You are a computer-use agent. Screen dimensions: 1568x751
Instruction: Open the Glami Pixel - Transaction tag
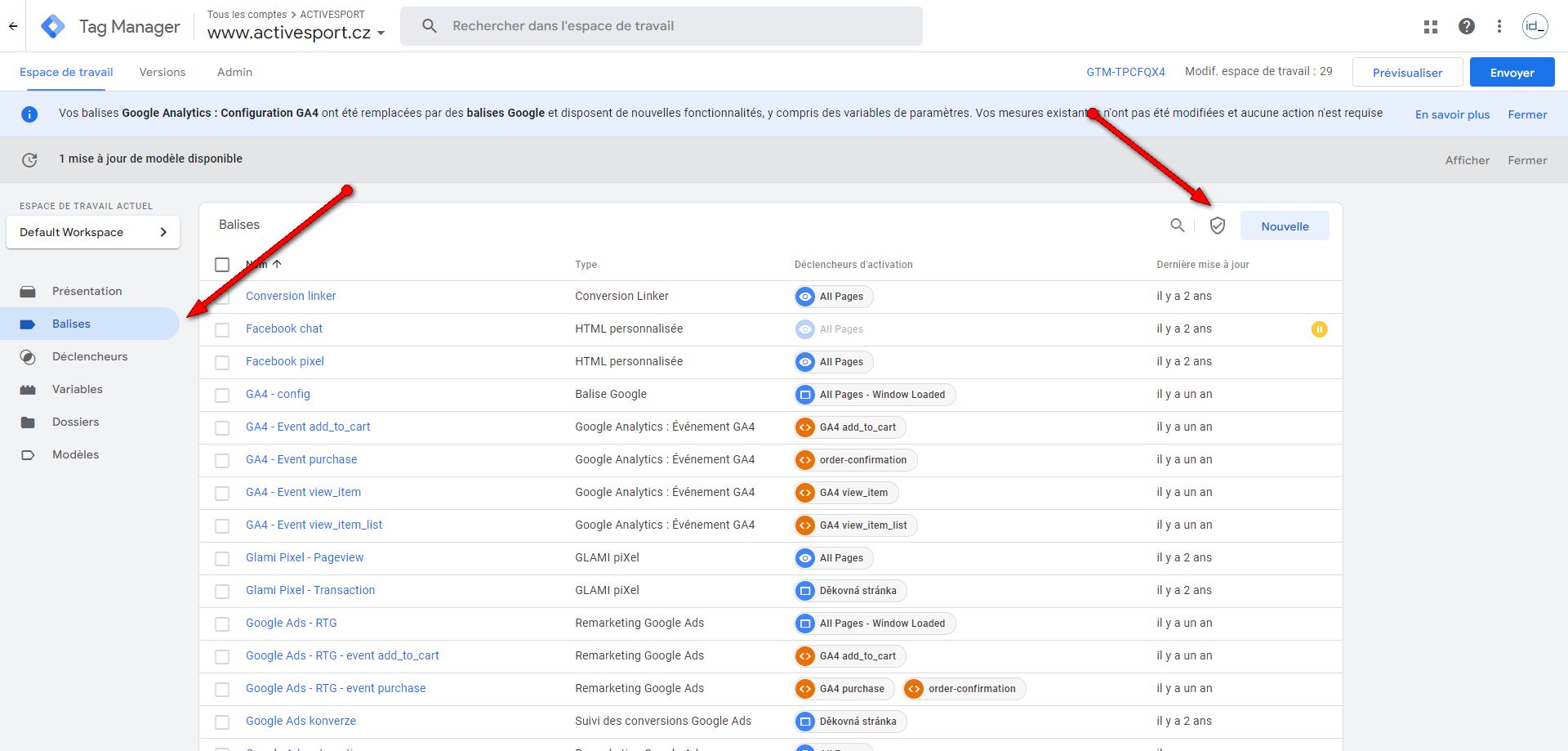[310, 590]
